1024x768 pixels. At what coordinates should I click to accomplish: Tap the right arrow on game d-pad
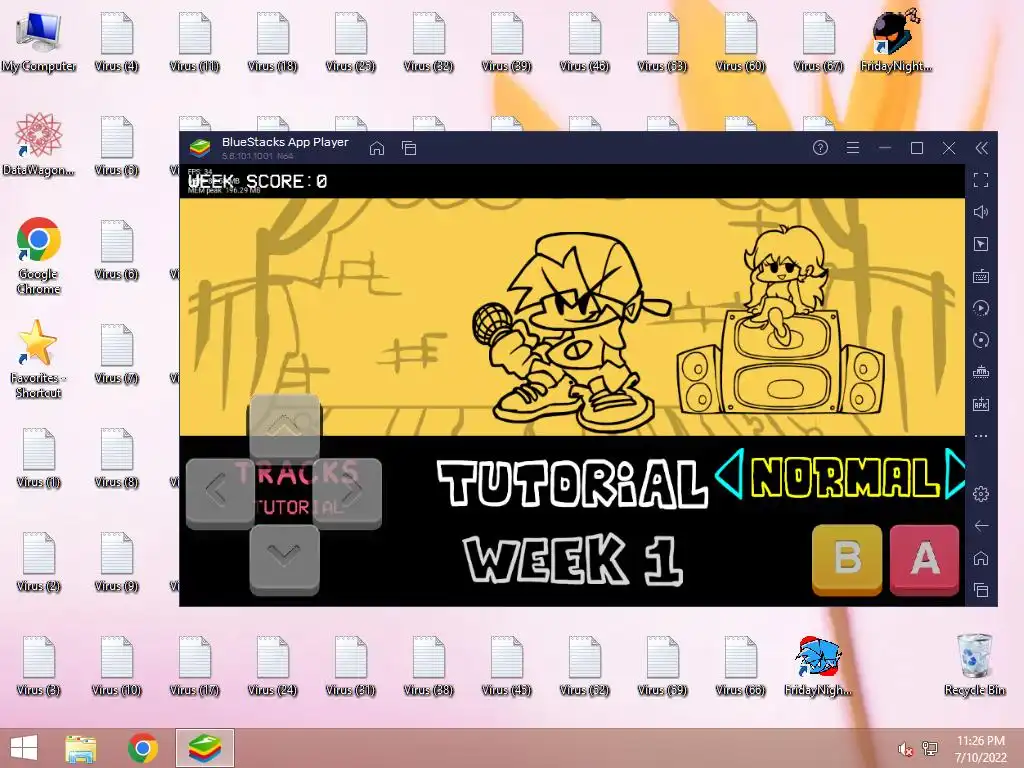pos(348,492)
